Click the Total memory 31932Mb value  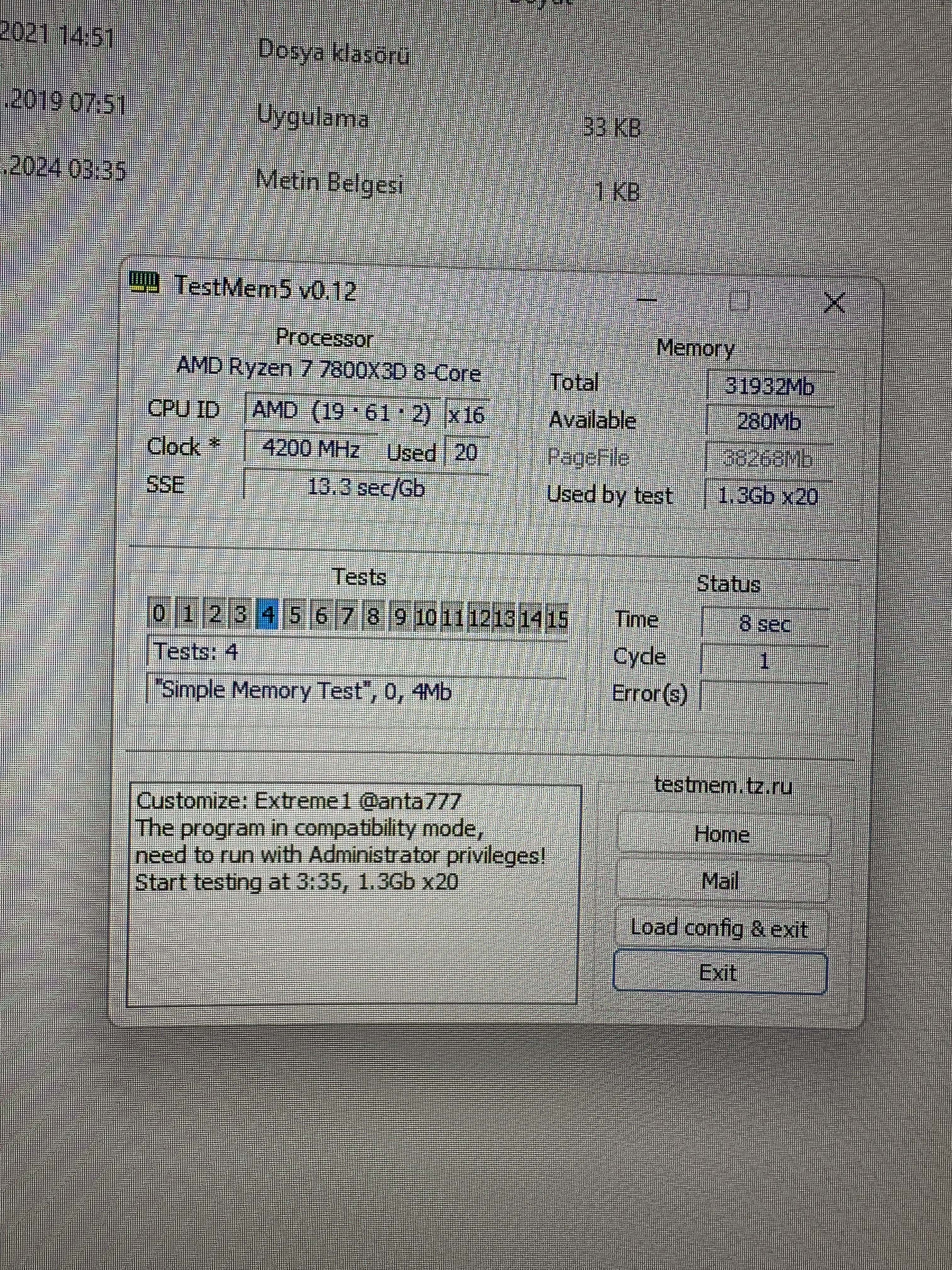[770, 386]
